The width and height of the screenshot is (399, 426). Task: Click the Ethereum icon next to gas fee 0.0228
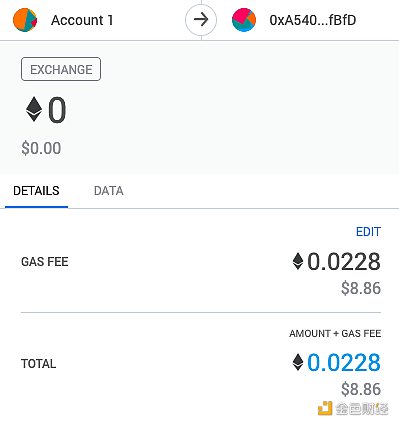[298, 261]
